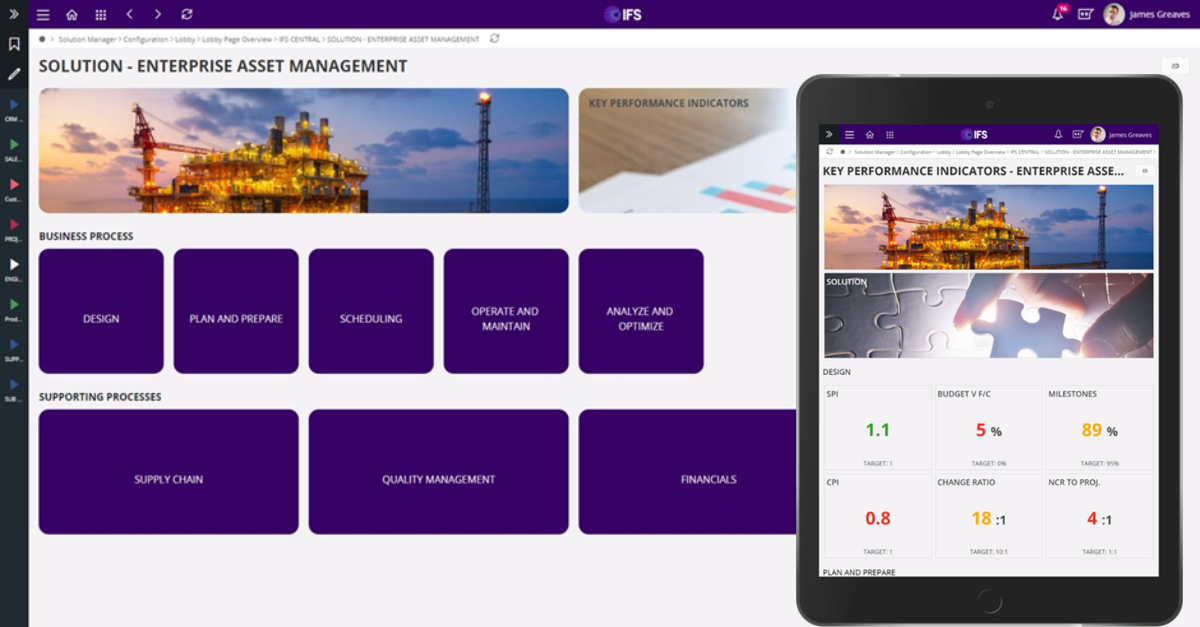This screenshot has width=1200, height=627.
Task: Click the back navigation chevron
Action: [x=128, y=14]
